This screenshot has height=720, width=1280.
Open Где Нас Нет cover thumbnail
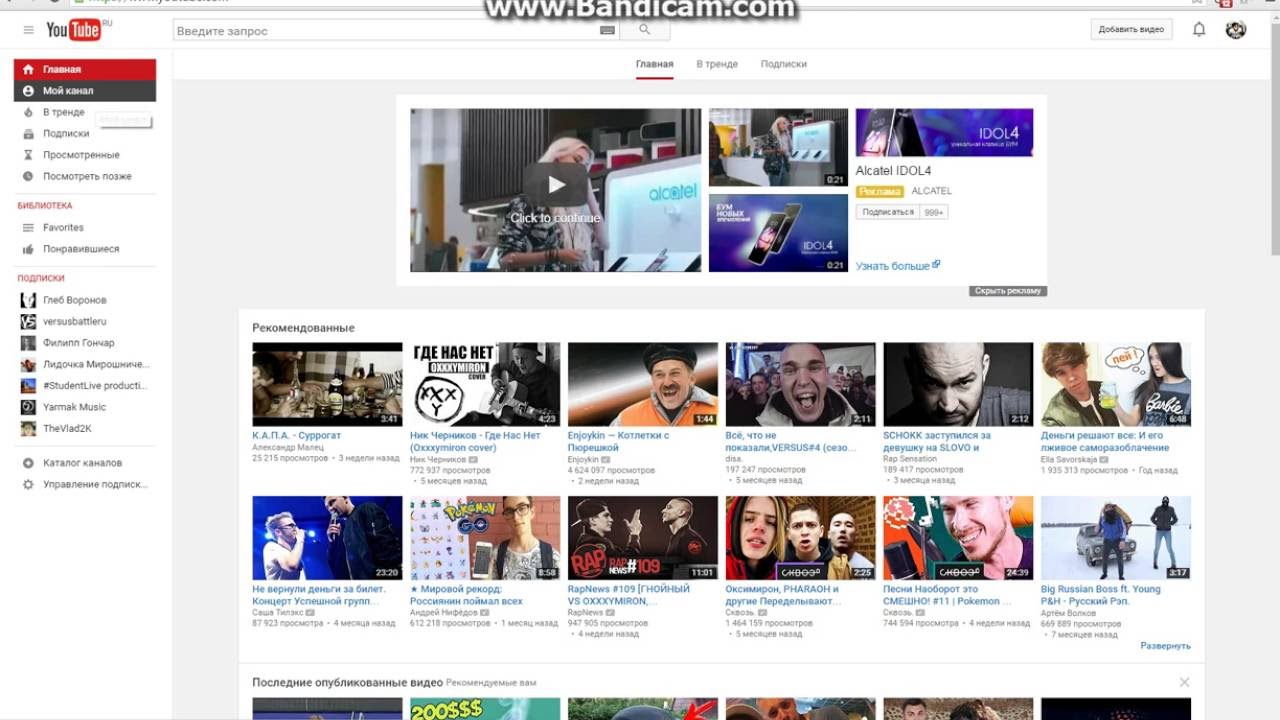(x=485, y=385)
